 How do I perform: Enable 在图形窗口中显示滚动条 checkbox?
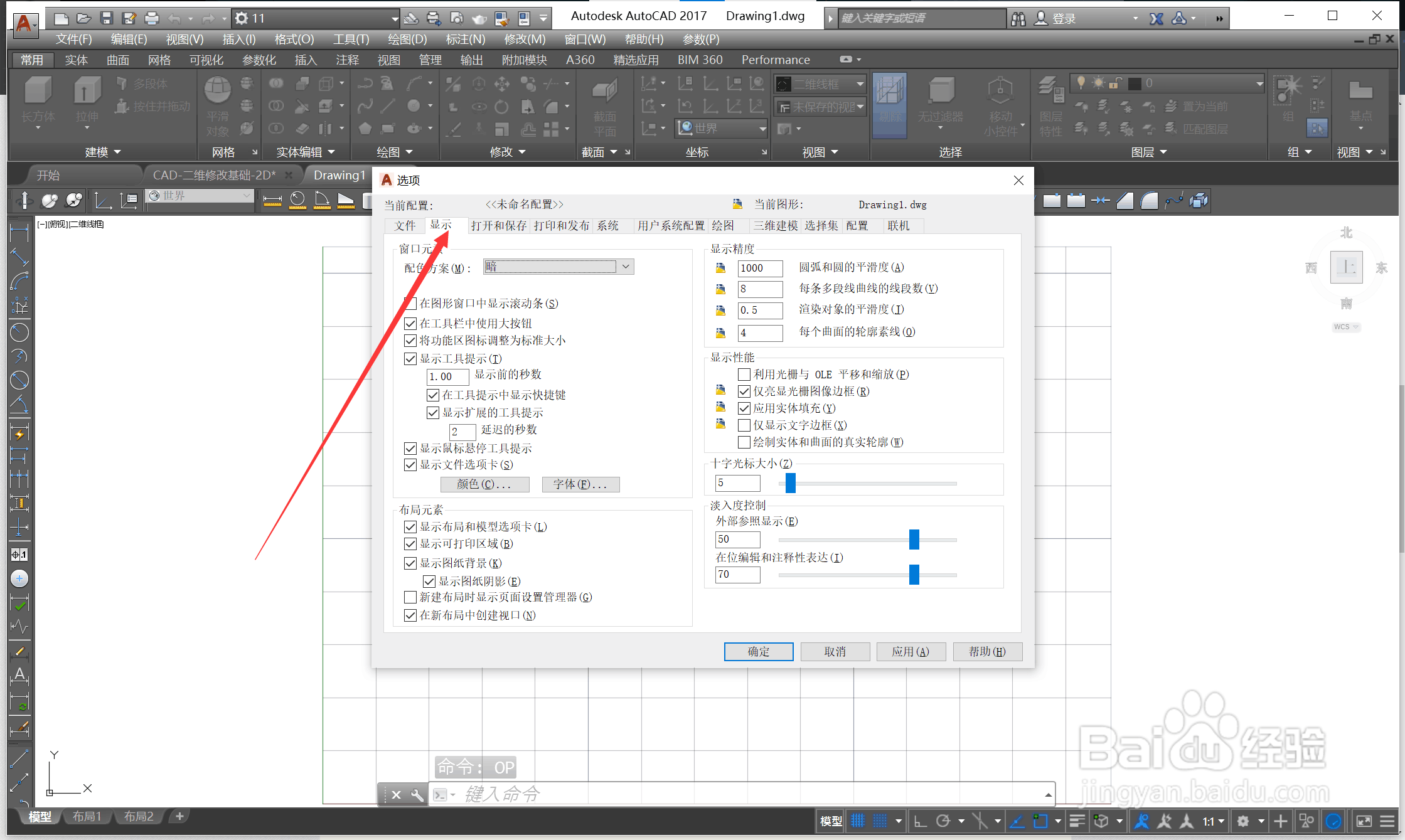pyautogui.click(x=410, y=304)
